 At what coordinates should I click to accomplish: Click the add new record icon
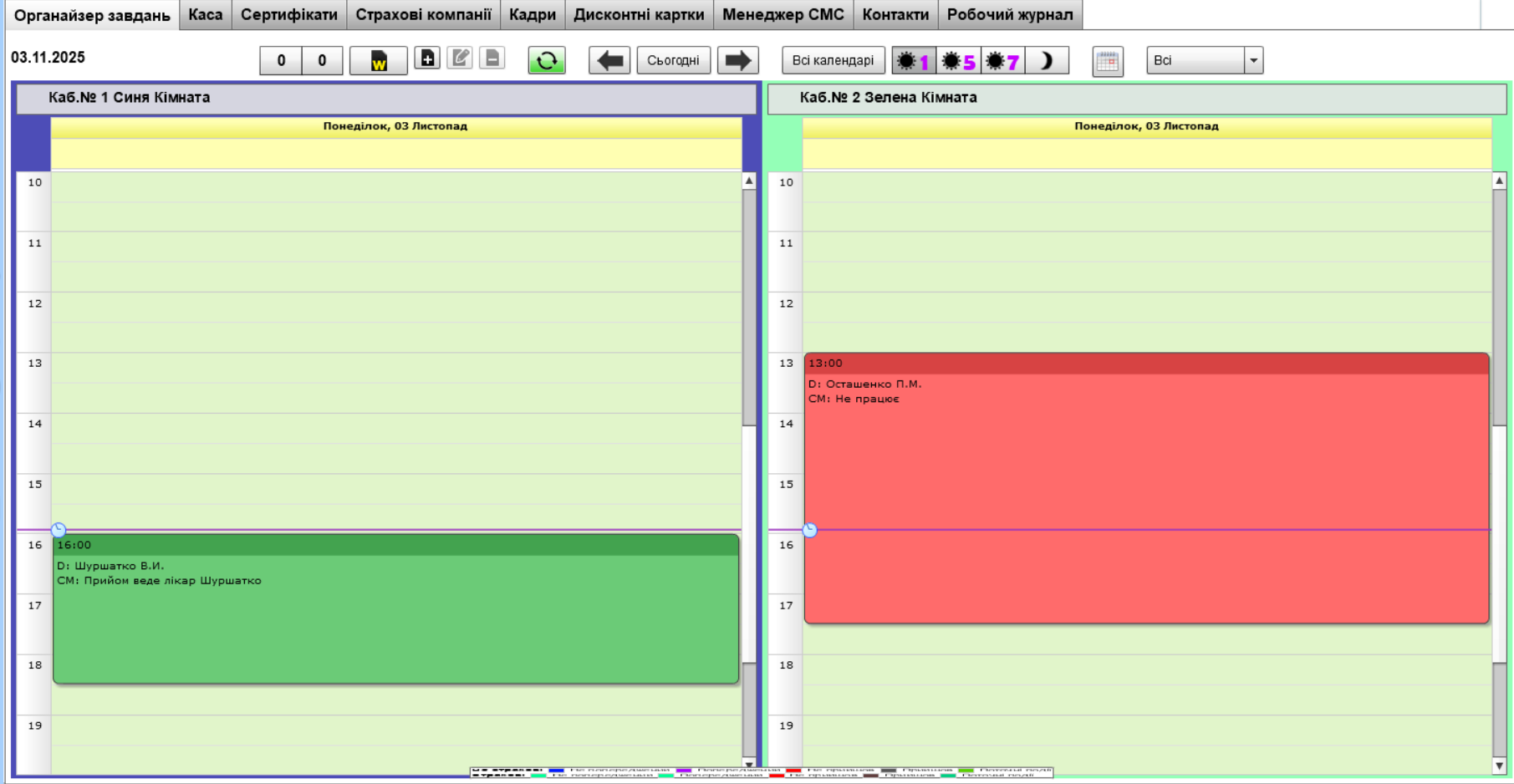[x=427, y=59]
